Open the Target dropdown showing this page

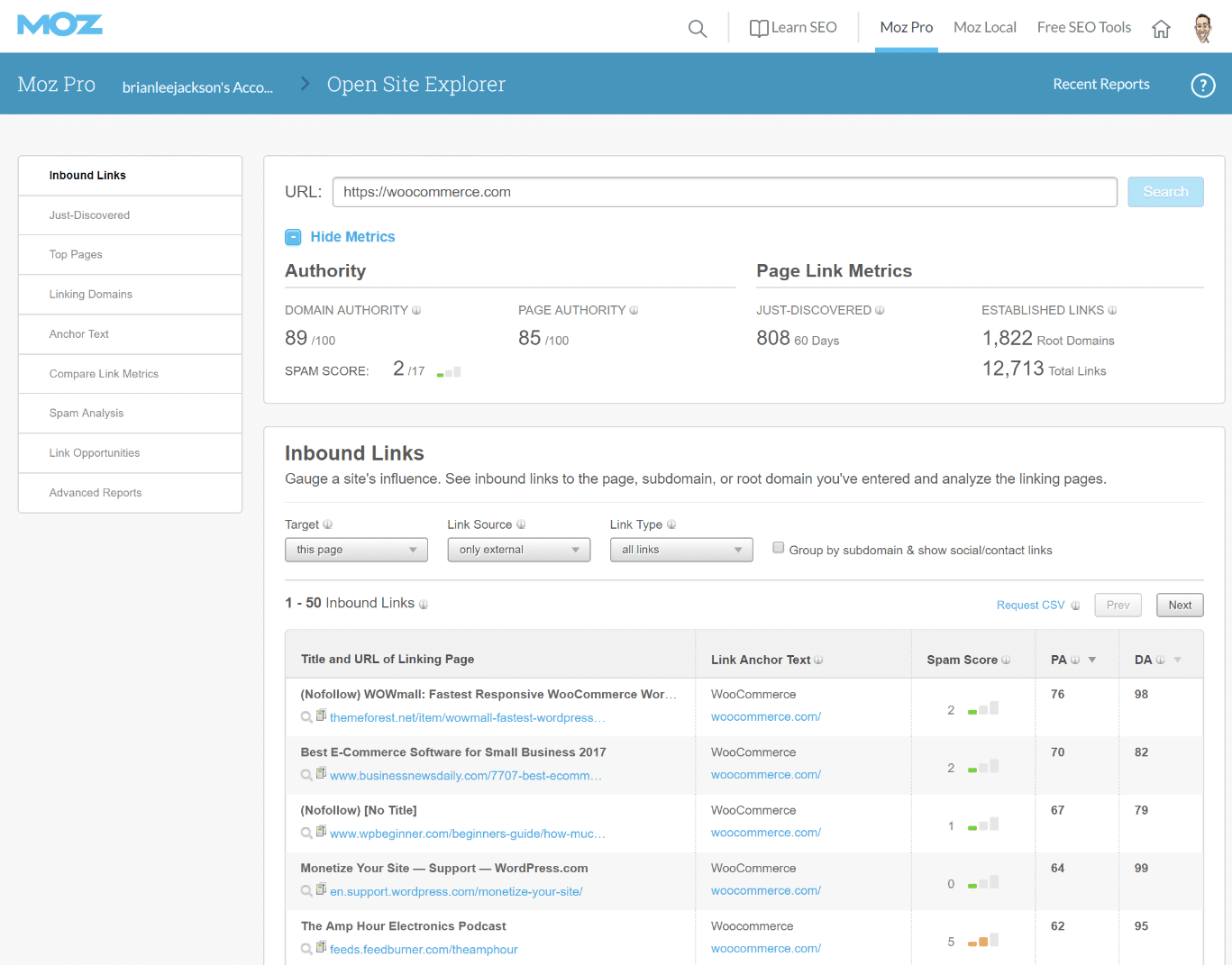pos(356,549)
